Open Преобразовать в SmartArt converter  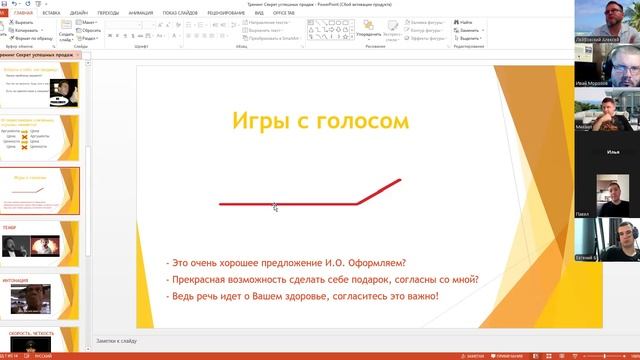(x=271, y=38)
